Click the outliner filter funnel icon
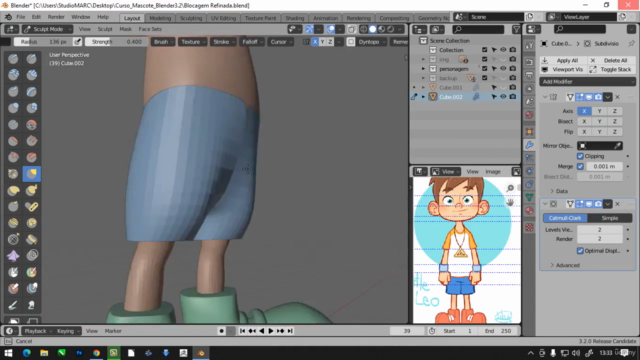 point(516,29)
